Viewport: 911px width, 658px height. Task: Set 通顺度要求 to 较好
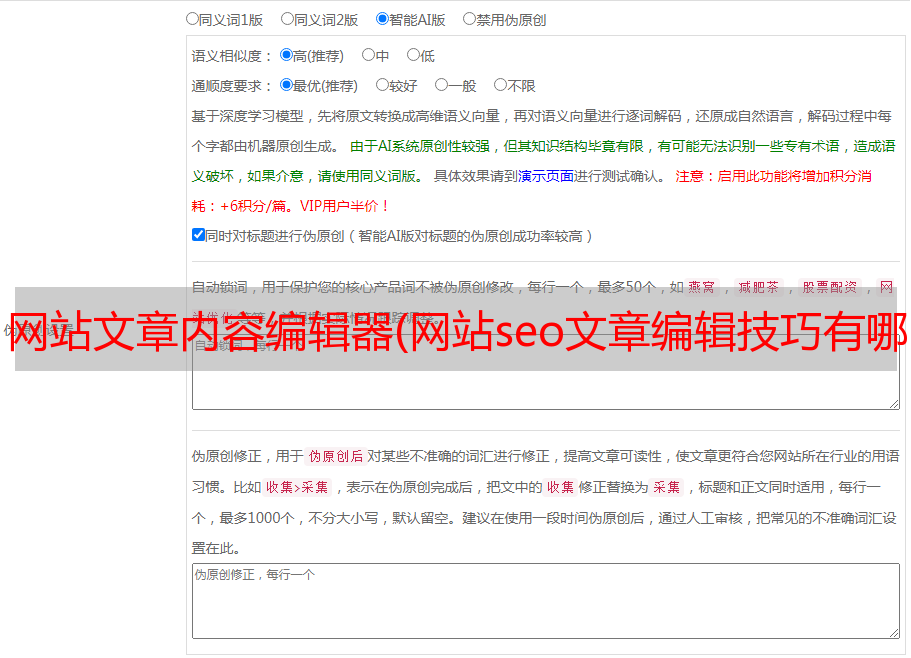[x=382, y=85]
